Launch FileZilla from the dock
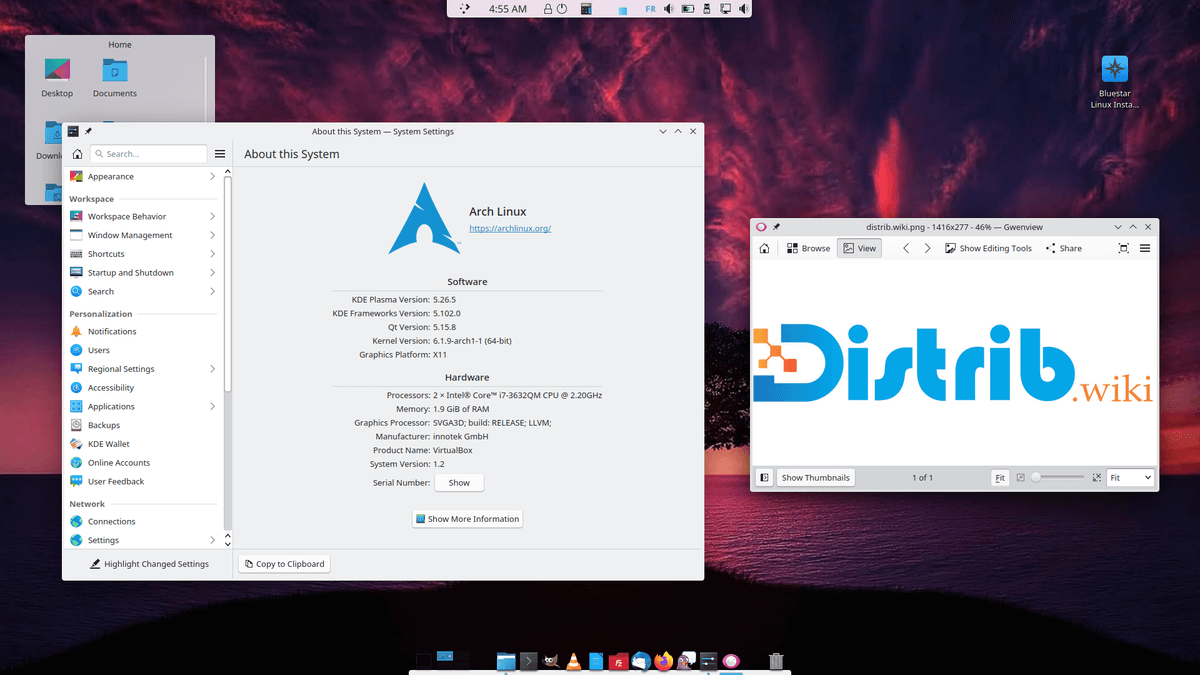1200x675 pixels. [x=618, y=661]
